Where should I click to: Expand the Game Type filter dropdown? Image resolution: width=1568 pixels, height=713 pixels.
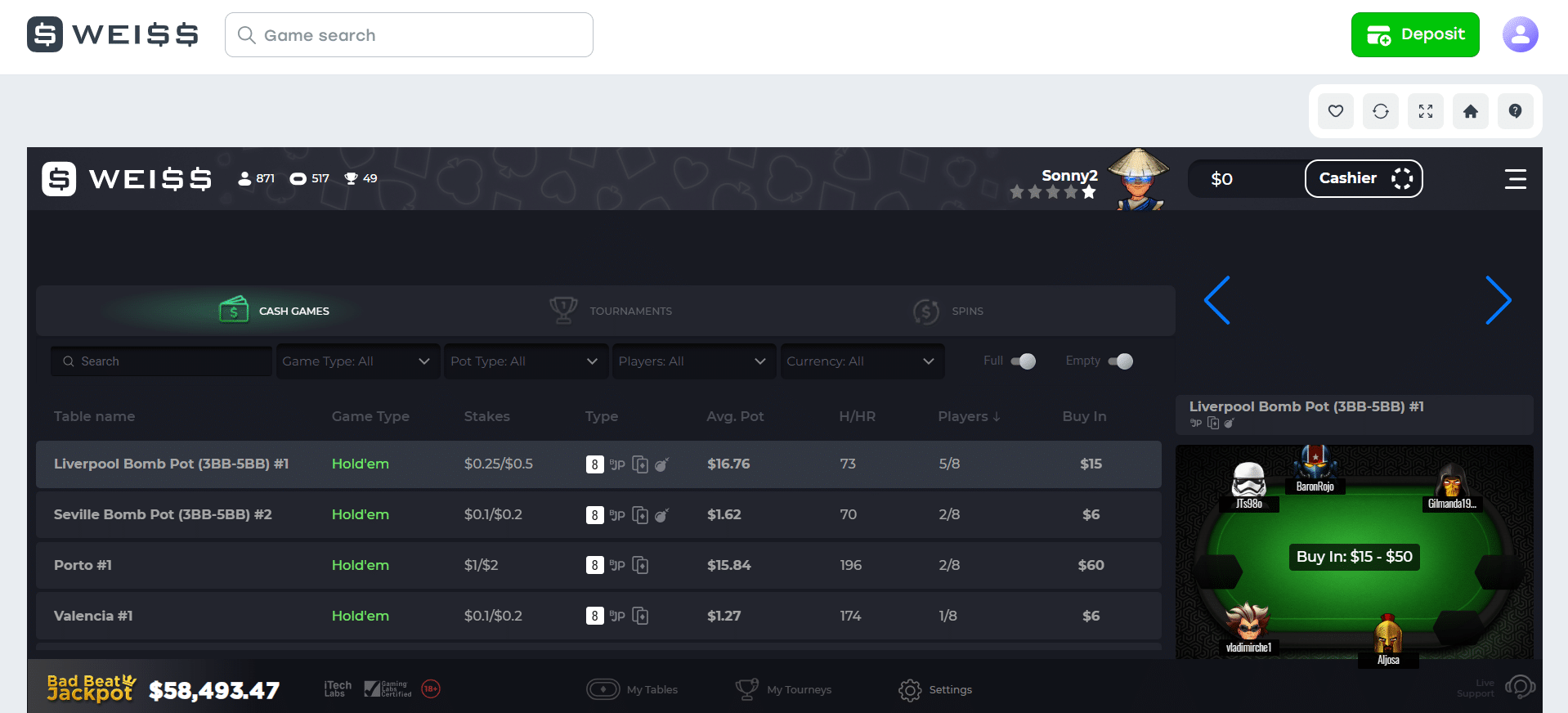tap(357, 361)
